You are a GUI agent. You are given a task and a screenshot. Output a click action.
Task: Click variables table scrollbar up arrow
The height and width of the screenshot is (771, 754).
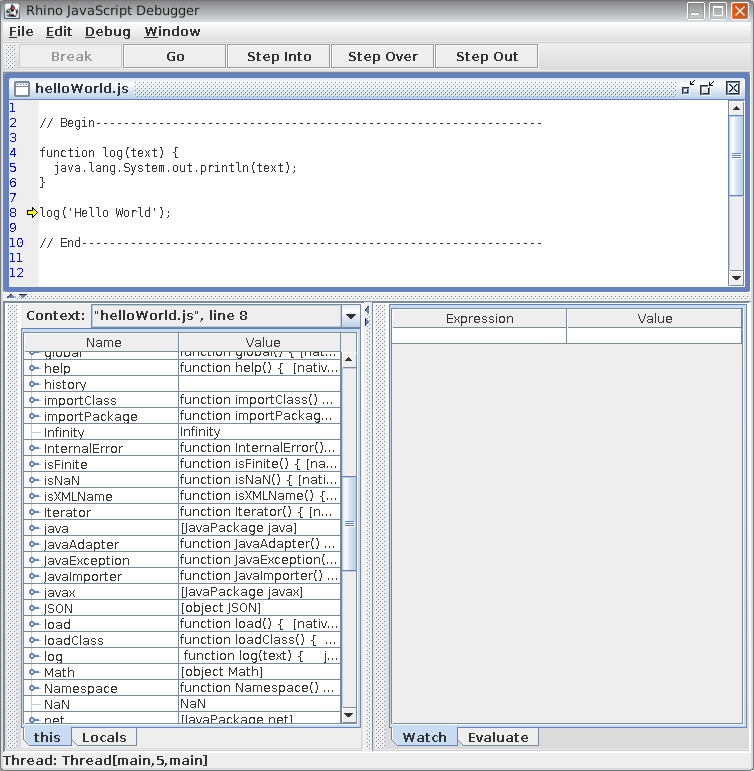tap(349, 359)
